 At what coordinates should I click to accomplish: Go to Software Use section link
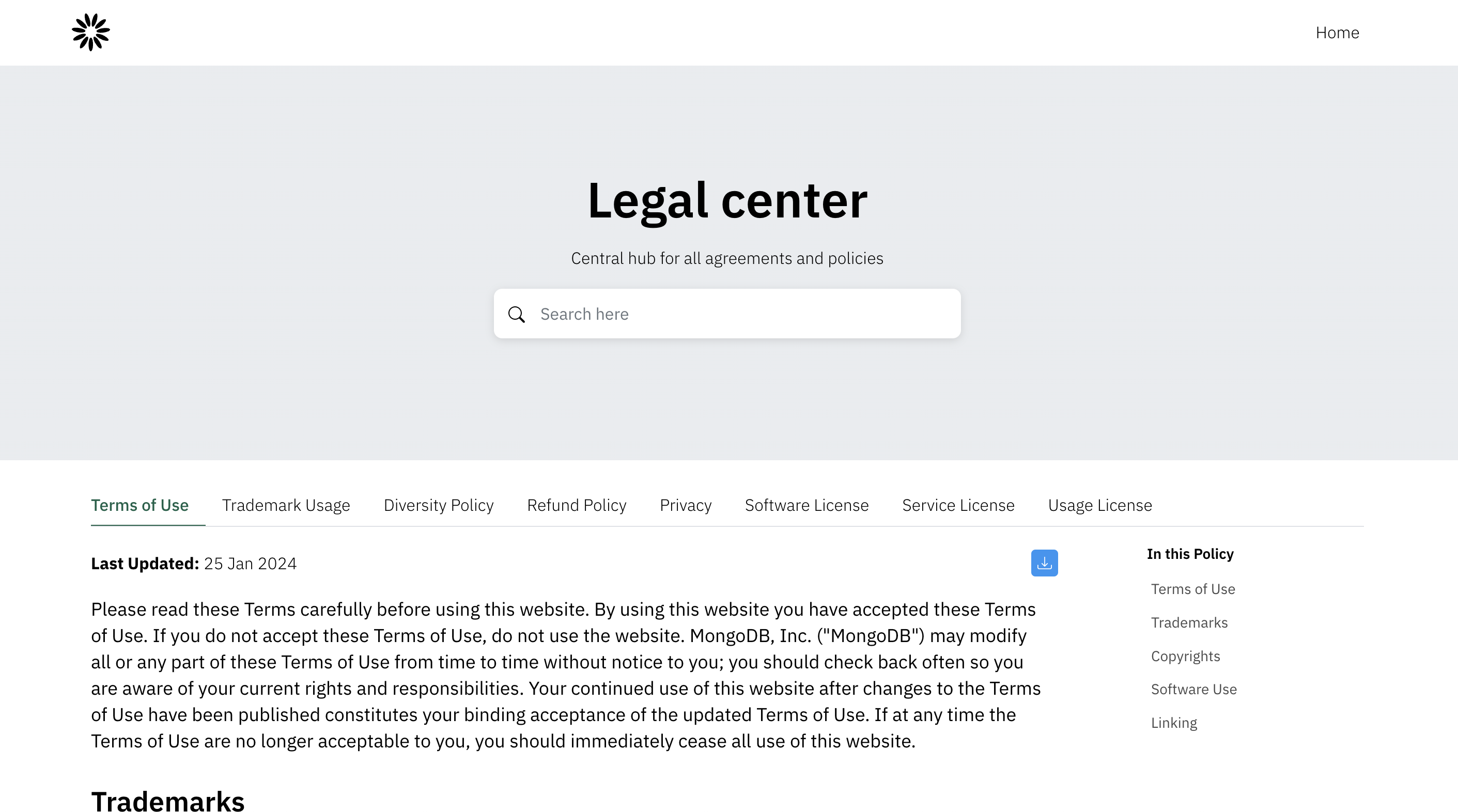(1193, 689)
